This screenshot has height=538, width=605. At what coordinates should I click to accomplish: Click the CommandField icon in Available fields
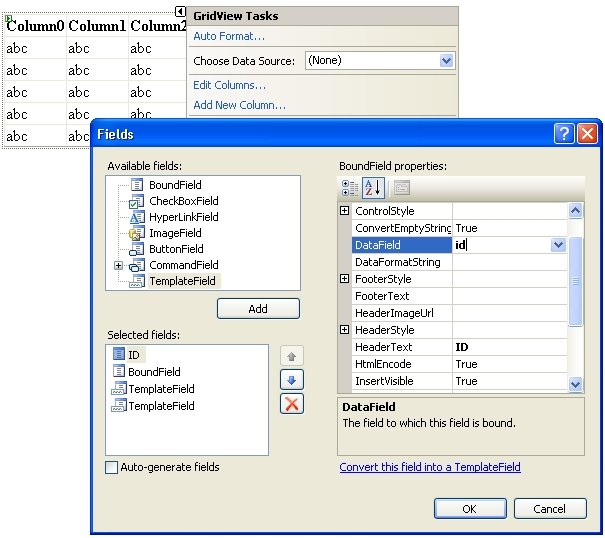click(x=136, y=265)
